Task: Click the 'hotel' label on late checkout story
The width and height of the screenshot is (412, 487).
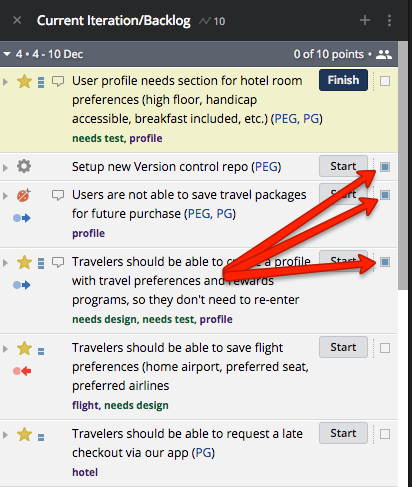Action: coord(85,472)
